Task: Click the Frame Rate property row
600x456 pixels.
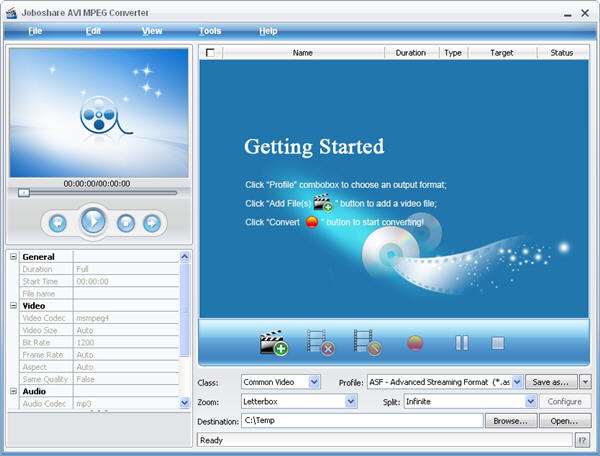Action: click(x=99, y=355)
